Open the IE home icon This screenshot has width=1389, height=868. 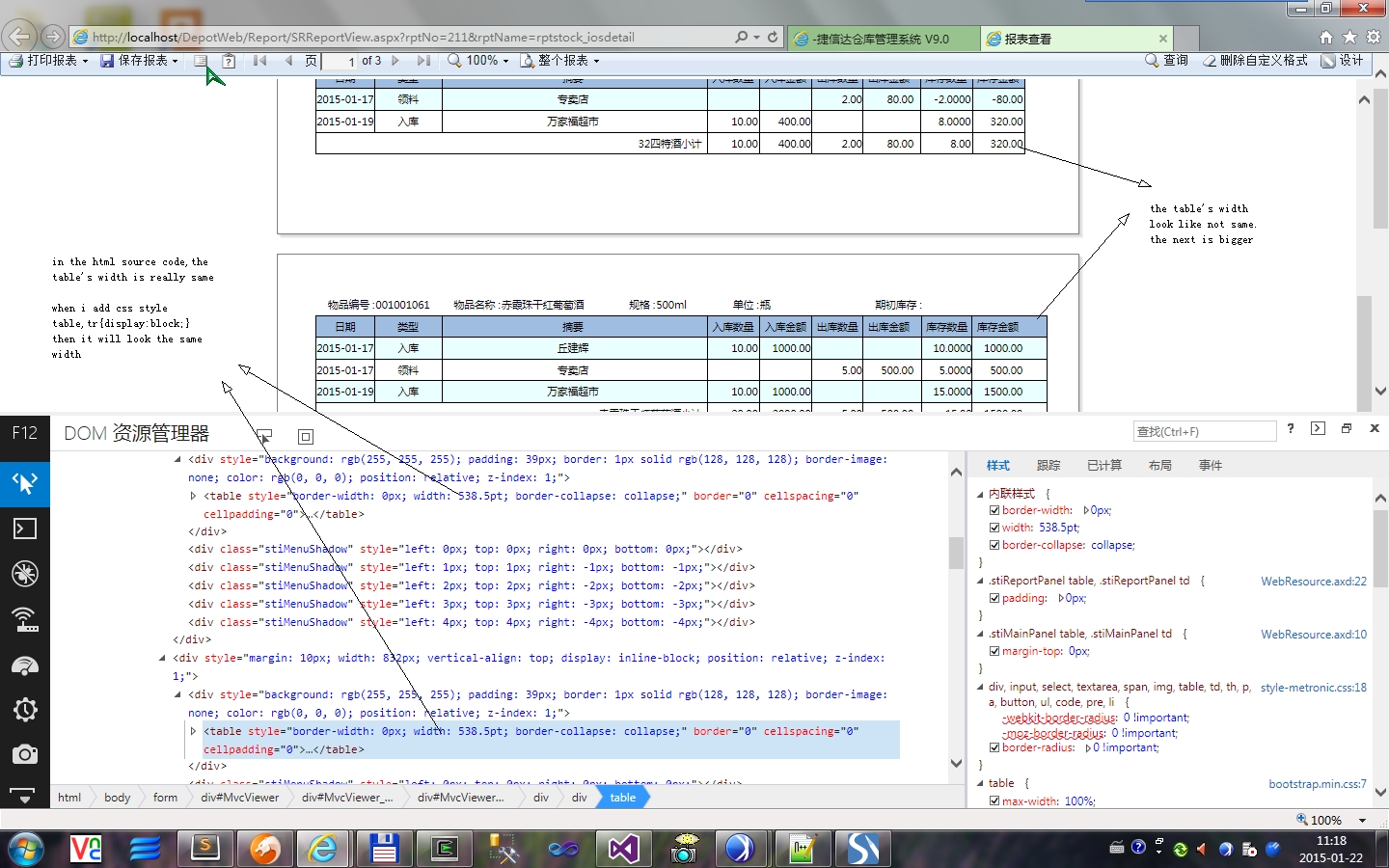tap(1326, 37)
